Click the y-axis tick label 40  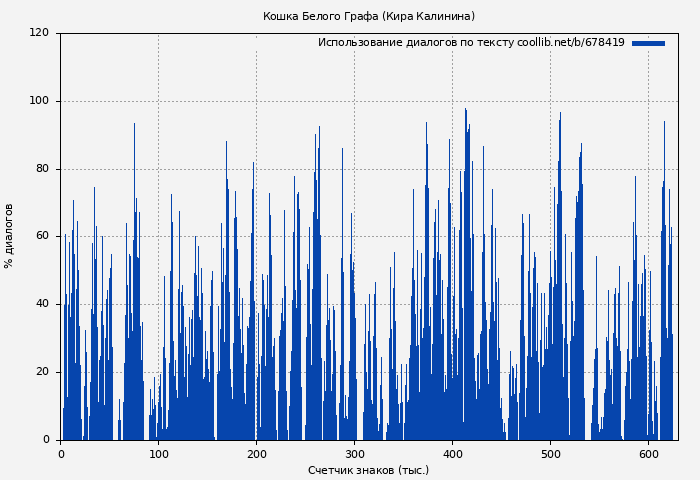tap(42, 304)
